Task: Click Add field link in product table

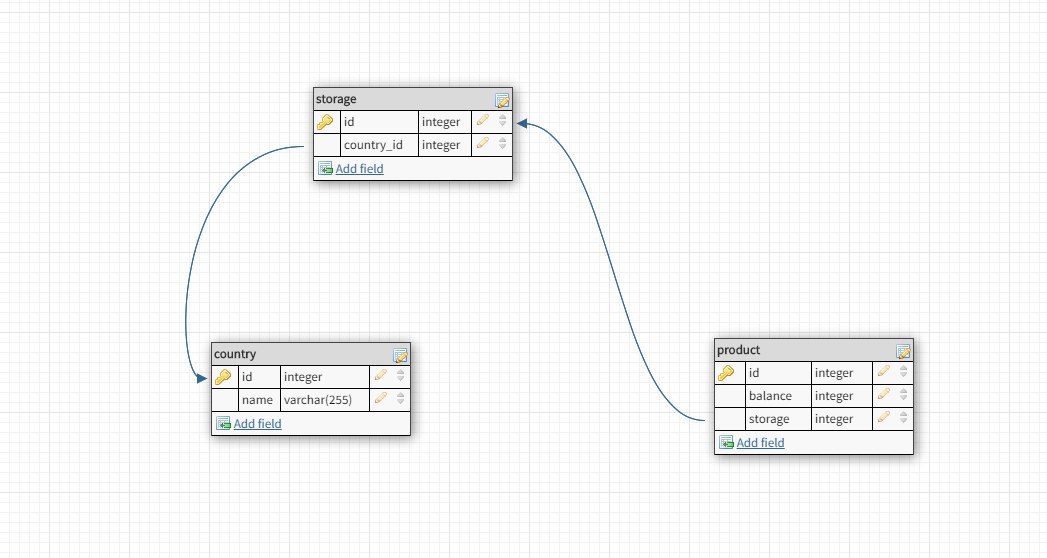Action: click(x=760, y=443)
